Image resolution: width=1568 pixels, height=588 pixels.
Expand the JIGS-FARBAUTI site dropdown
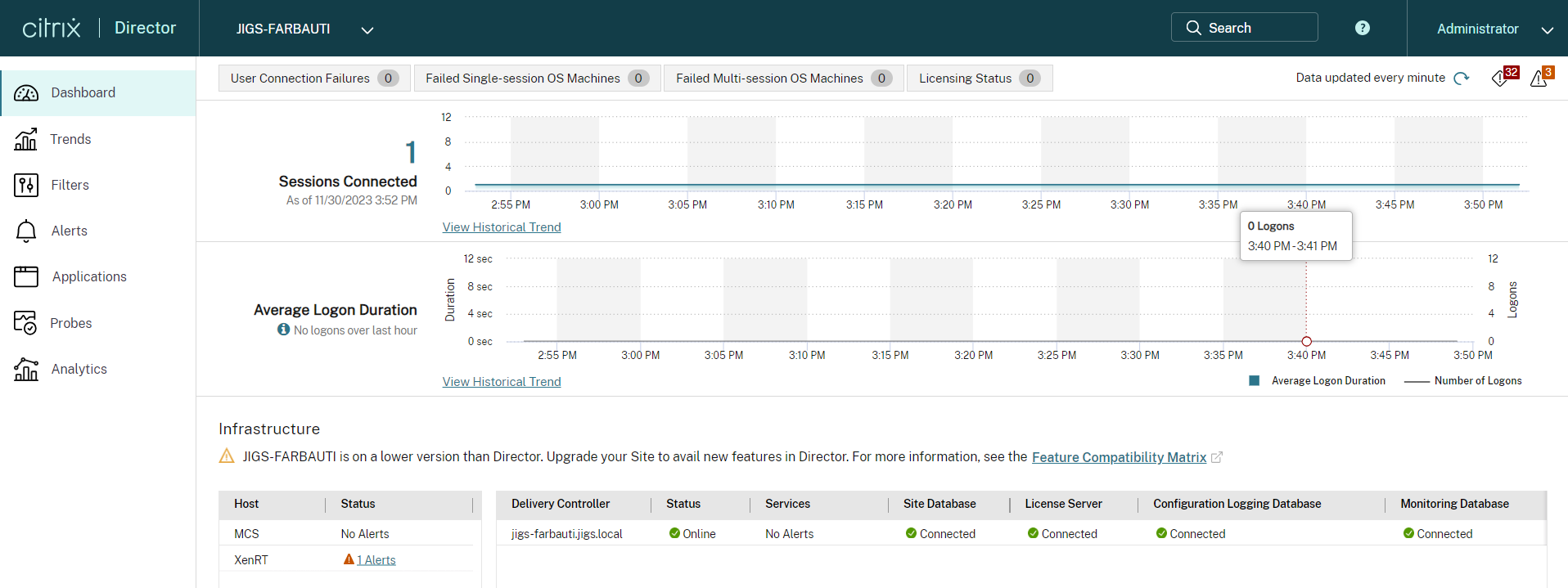point(367,29)
